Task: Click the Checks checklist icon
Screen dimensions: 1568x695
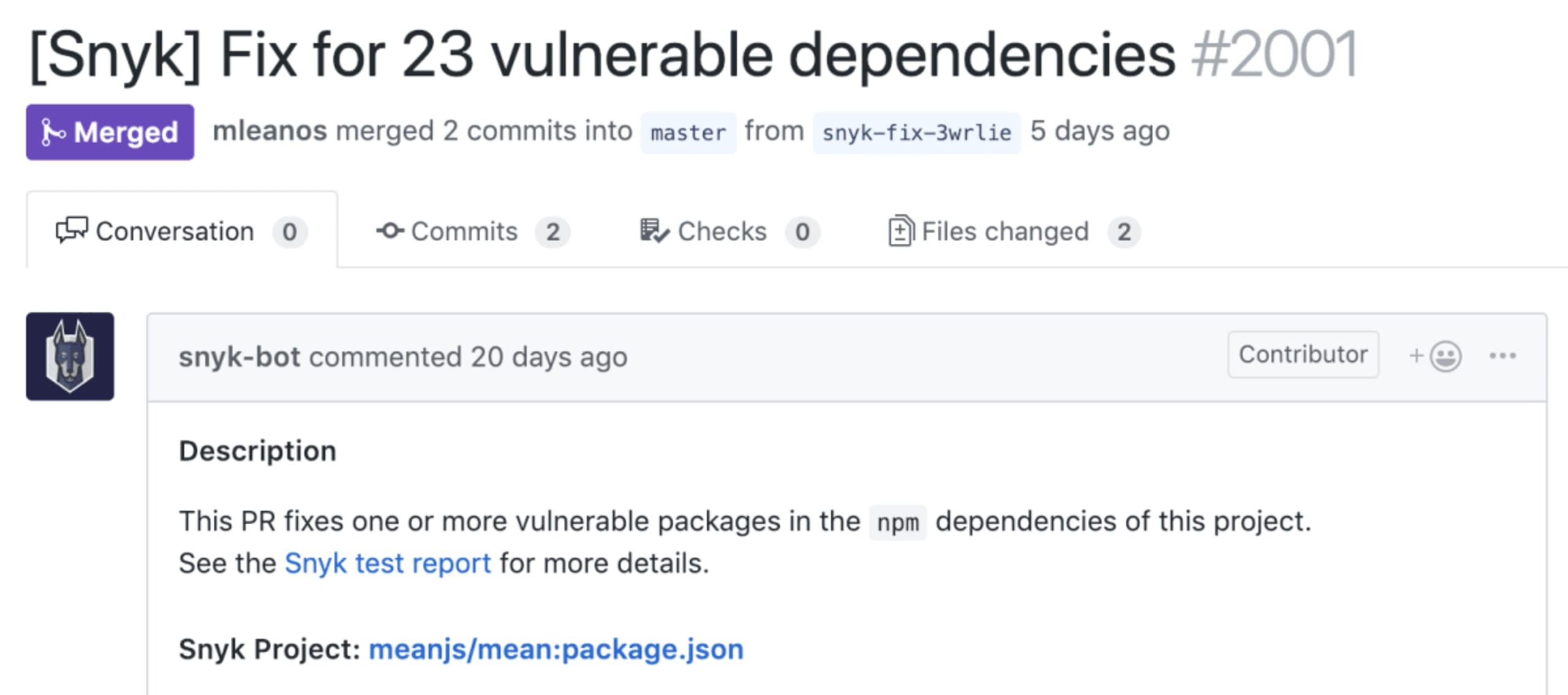Action: click(x=654, y=231)
